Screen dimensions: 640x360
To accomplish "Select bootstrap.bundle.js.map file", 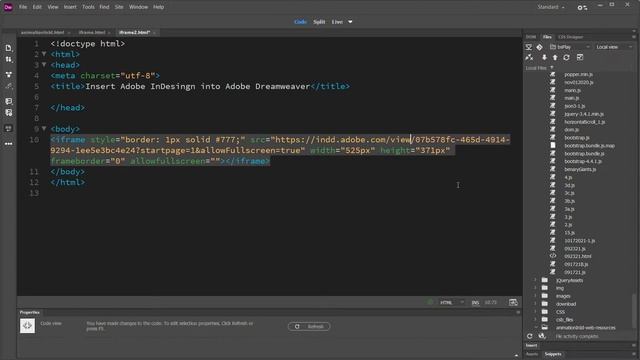I will (x=589, y=146).
